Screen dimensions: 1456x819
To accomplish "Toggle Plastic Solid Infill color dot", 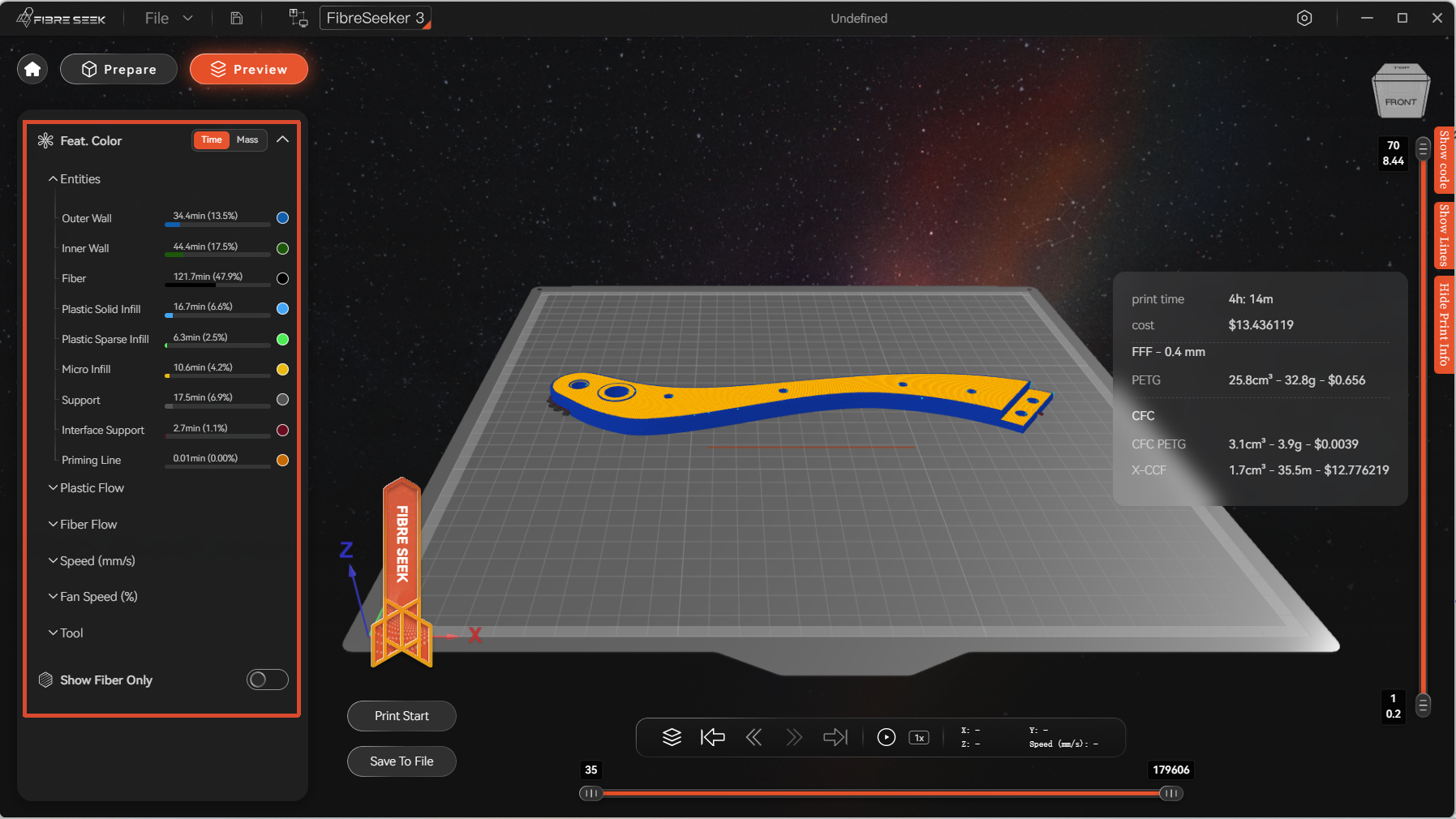I will coord(282,308).
